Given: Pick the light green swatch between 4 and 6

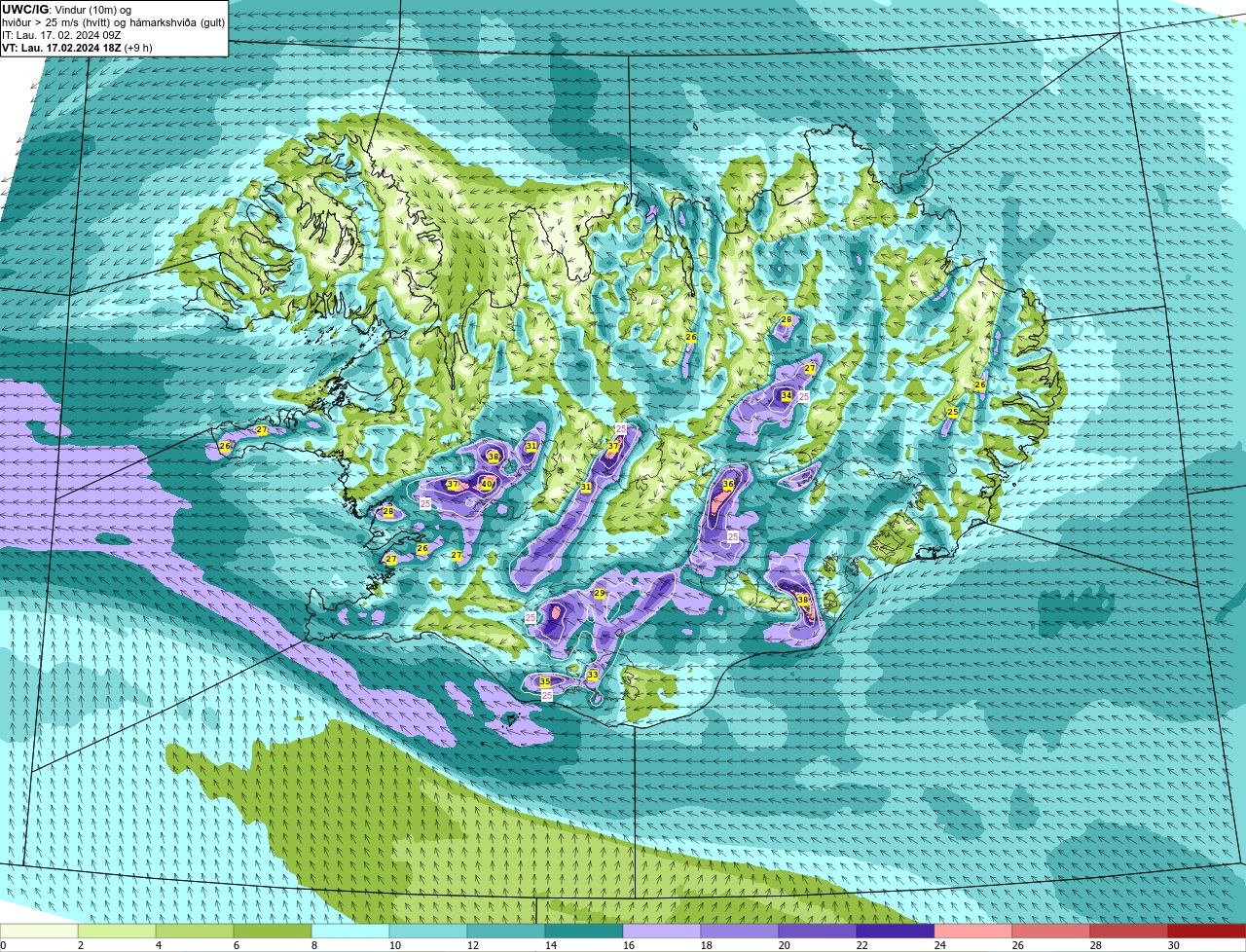Looking at the screenshot, I should click(195, 932).
